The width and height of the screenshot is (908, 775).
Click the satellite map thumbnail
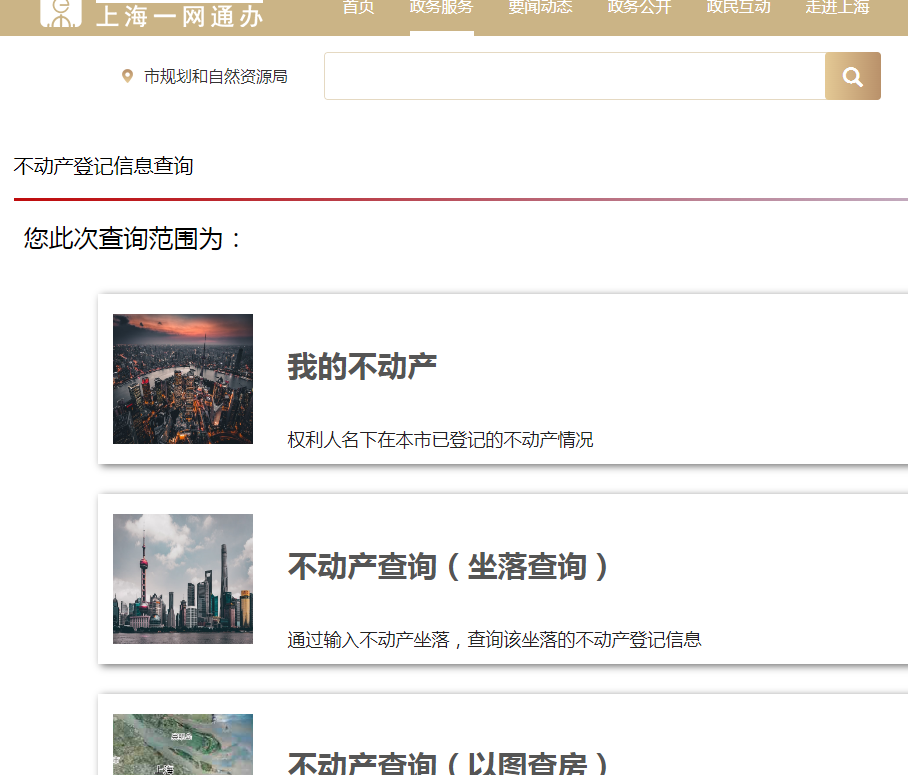(x=183, y=744)
